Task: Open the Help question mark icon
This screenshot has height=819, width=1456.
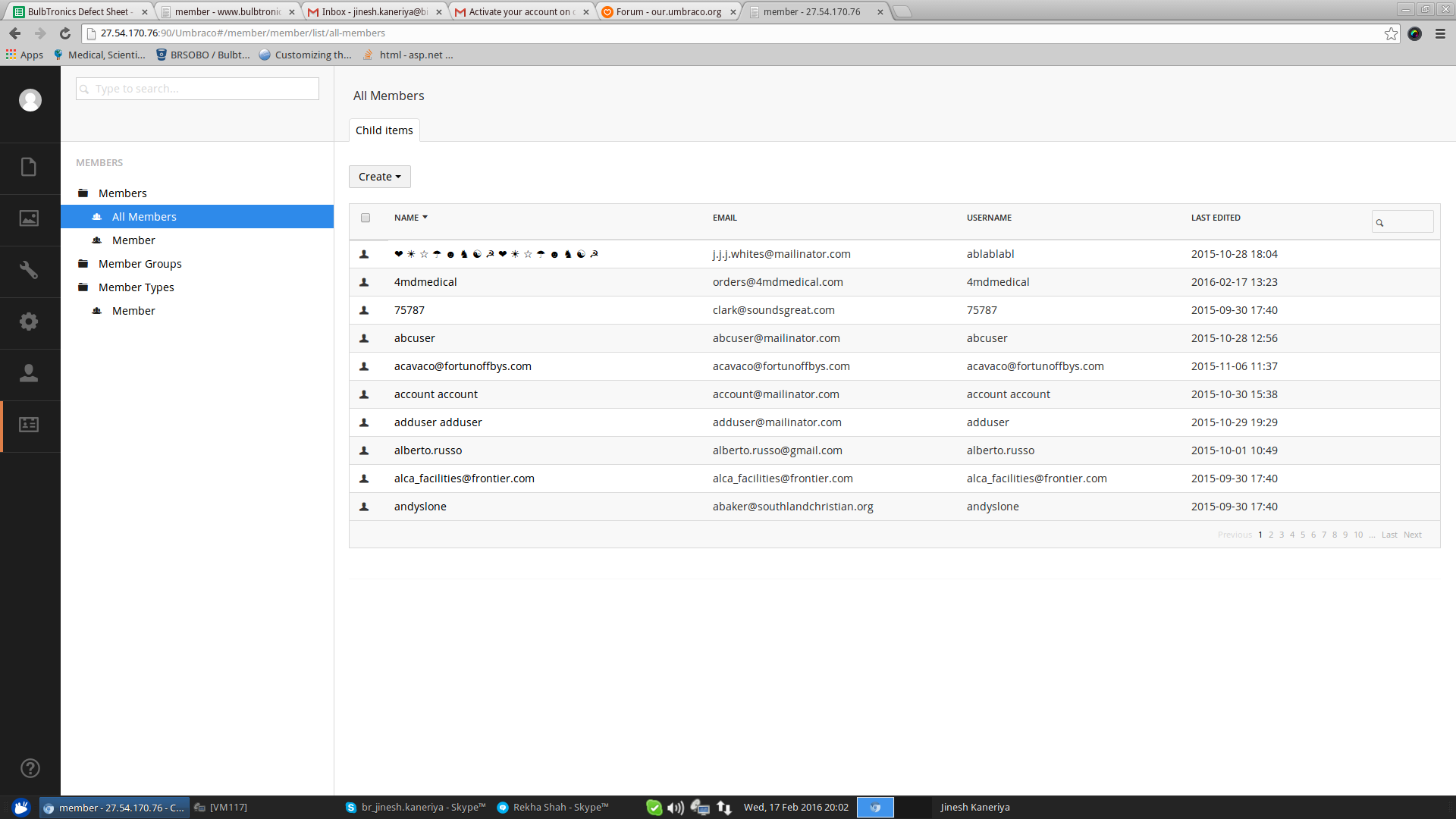Action: [x=30, y=768]
